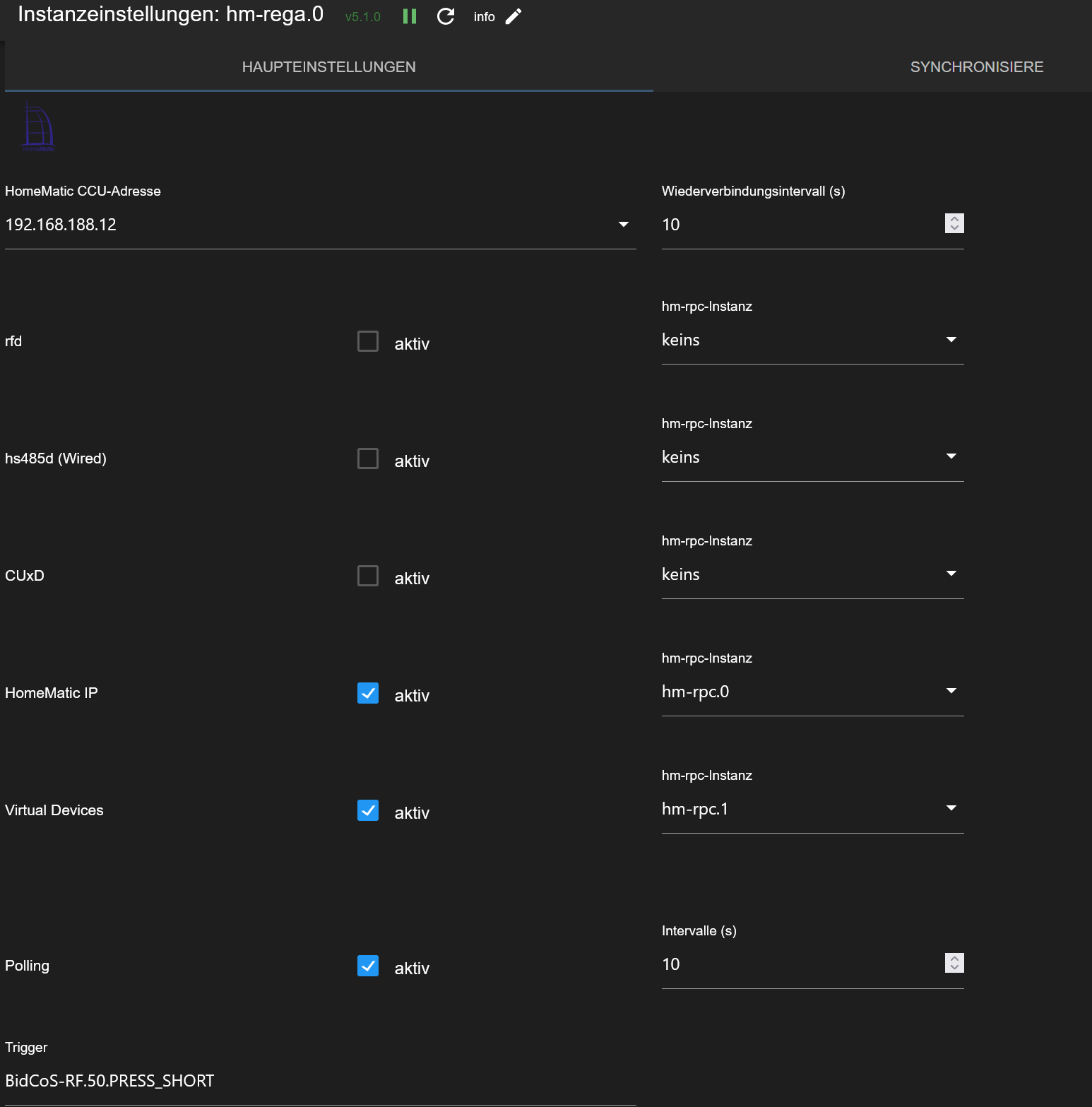Image resolution: width=1092 pixels, height=1107 pixels.
Task: Switch to the Synchronisiere tab
Action: [977, 67]
